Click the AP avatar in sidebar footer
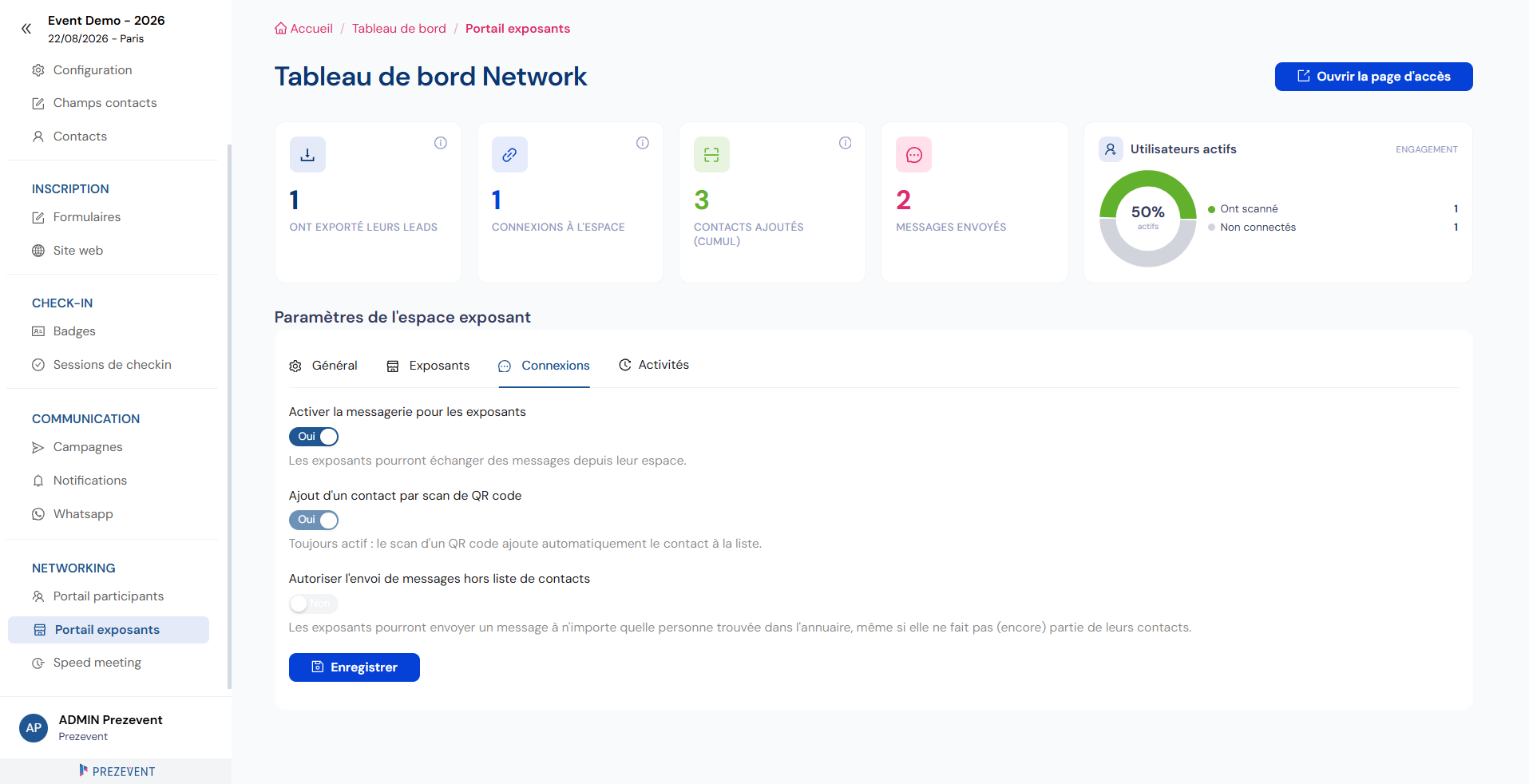Viewport: 1529px width, 784px height. coord(34,728)
